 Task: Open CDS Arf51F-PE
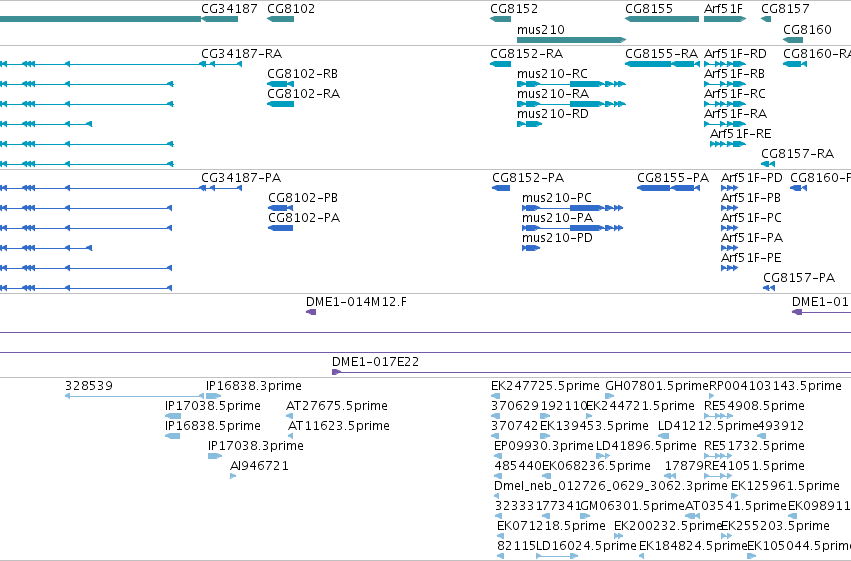pos(751,258)
